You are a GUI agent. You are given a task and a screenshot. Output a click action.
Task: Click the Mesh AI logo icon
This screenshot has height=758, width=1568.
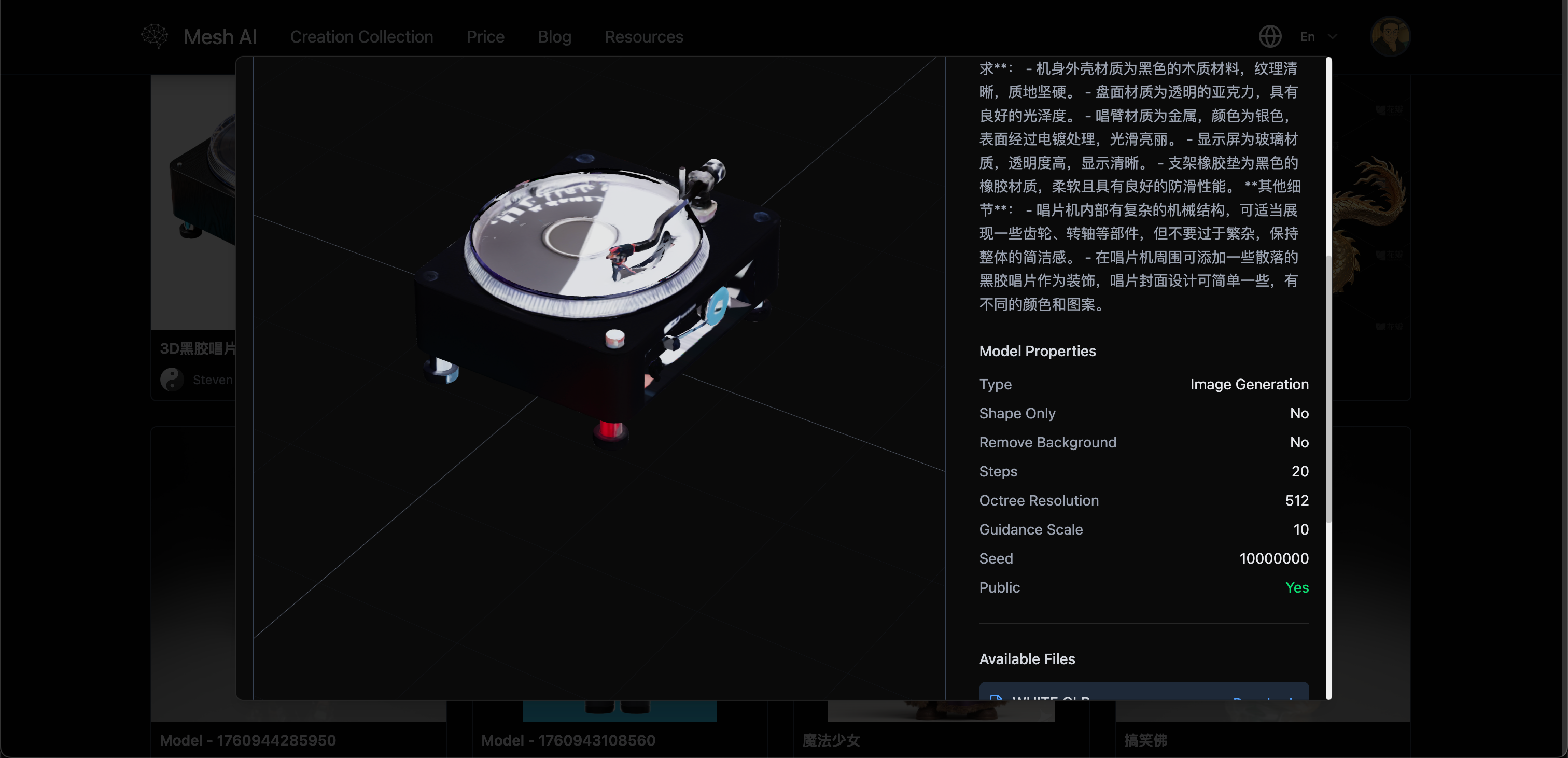(x=155, y=36)
